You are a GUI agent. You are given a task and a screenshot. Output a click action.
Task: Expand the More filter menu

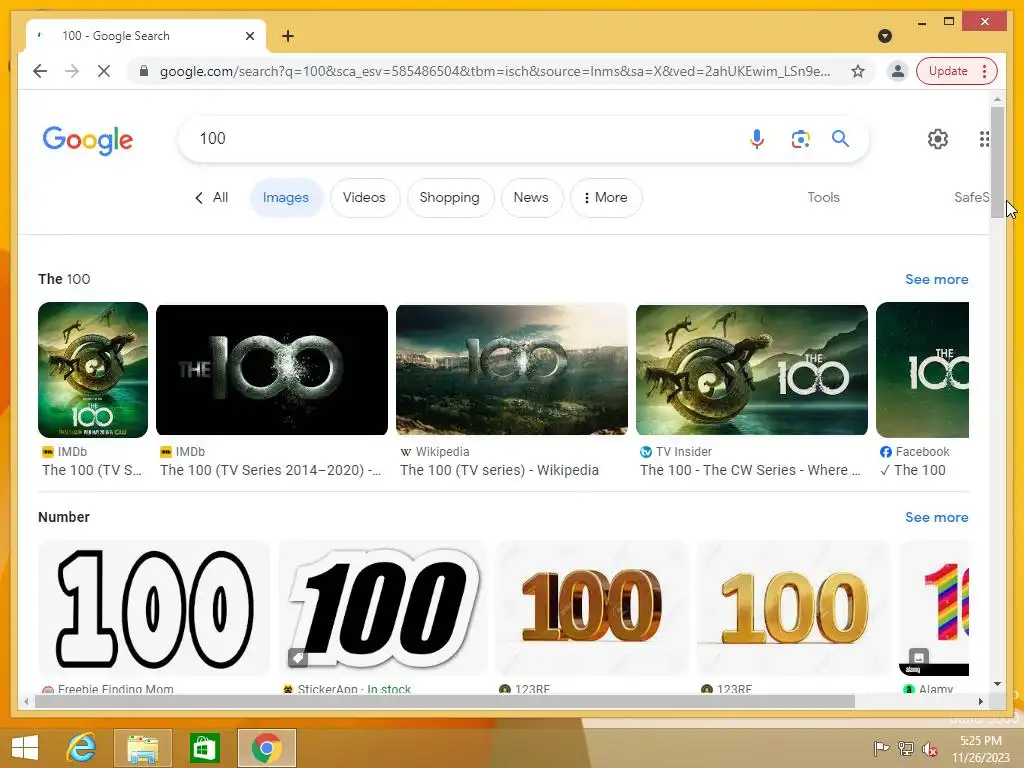click(605, 197)
